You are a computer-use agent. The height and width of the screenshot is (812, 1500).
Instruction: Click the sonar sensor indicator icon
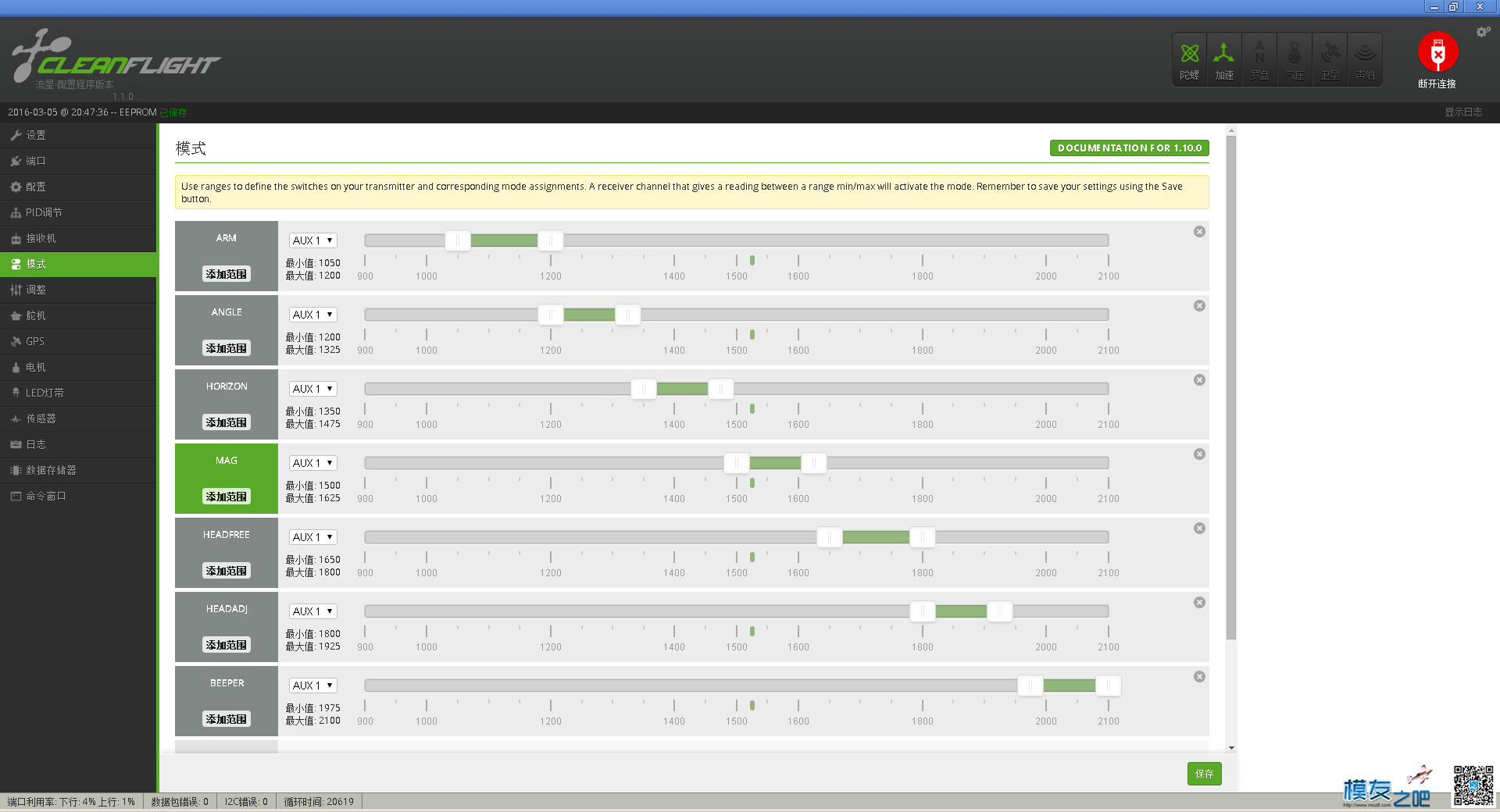click(1365, 59)
